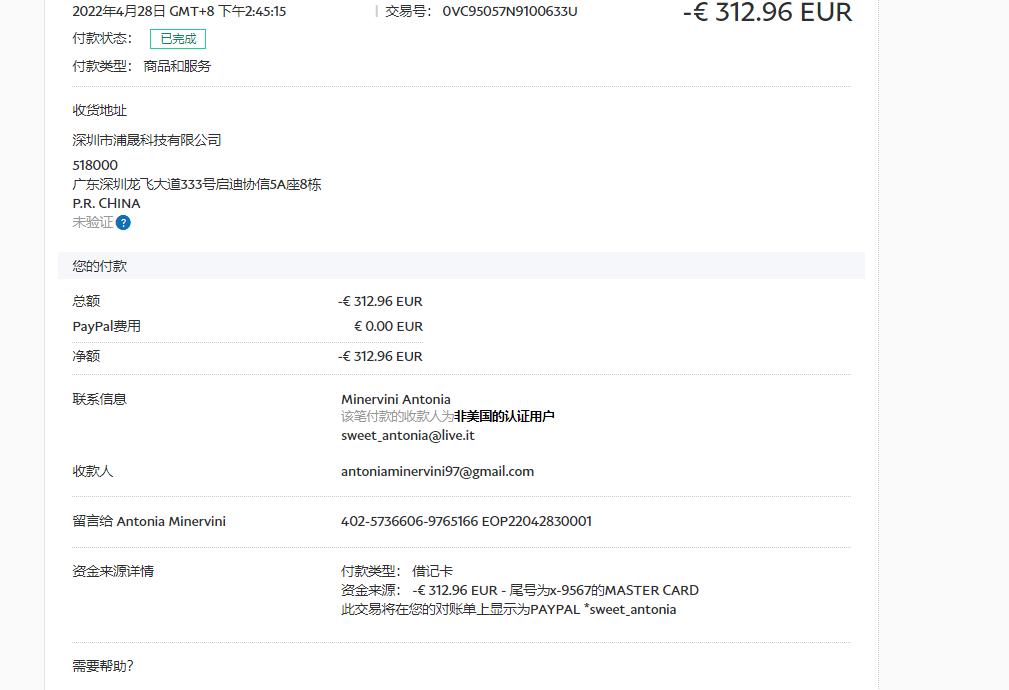The height and width of the screenshot is (690, 1009).
Task: Click the 净额 amount -€ 312.96 EUR
Action: [x=380, y=356]
